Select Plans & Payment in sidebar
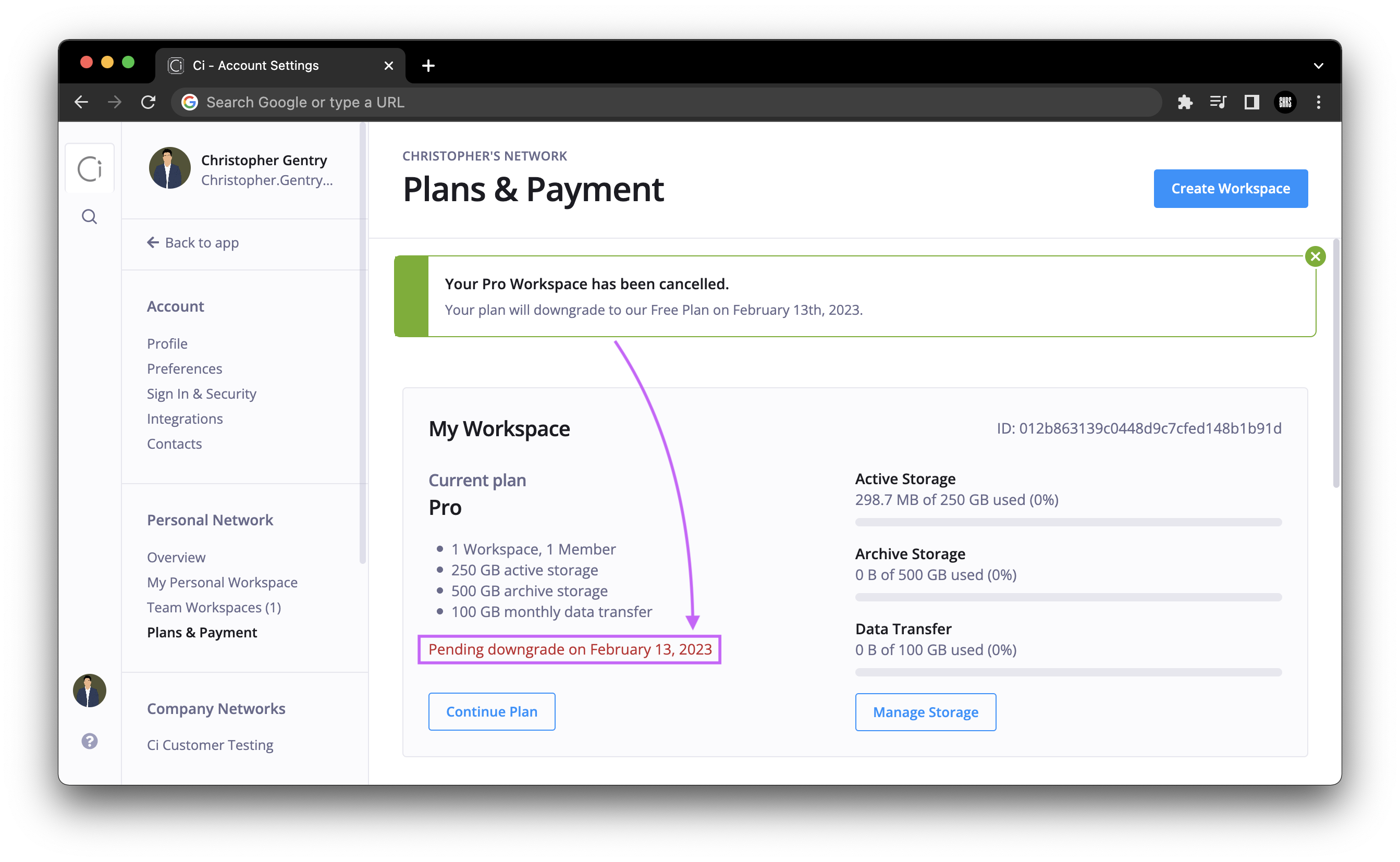Screen dimensions: 1400x862 click(202, 632)
